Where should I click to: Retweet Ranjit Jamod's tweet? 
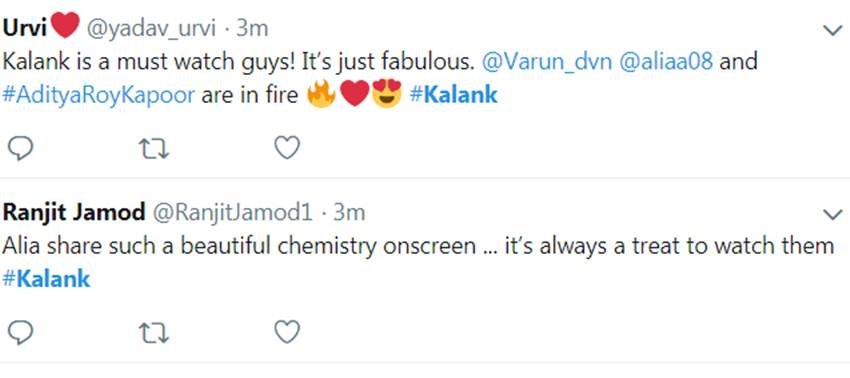[x=154, y=332]
